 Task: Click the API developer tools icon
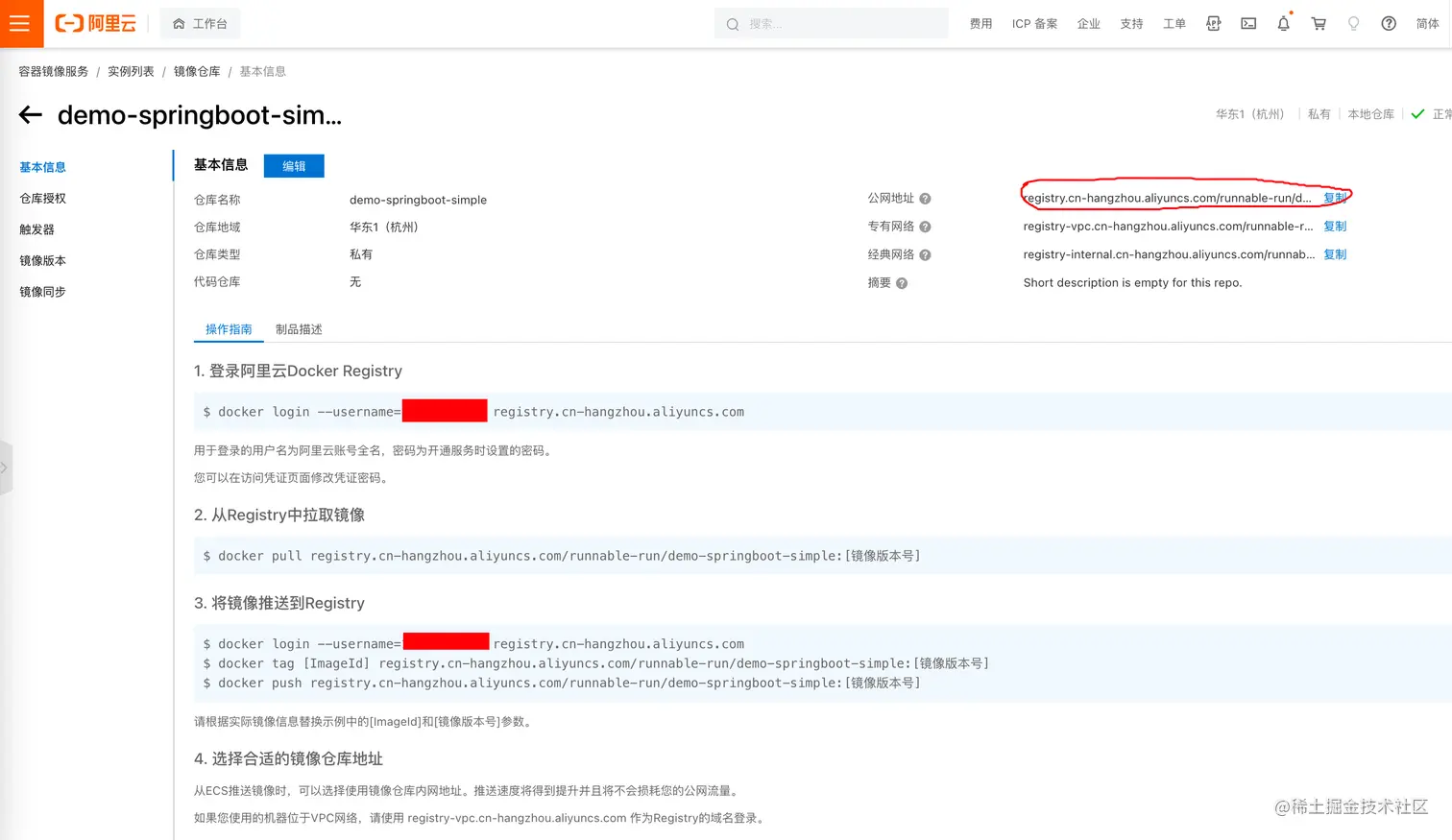[1214, 23]
